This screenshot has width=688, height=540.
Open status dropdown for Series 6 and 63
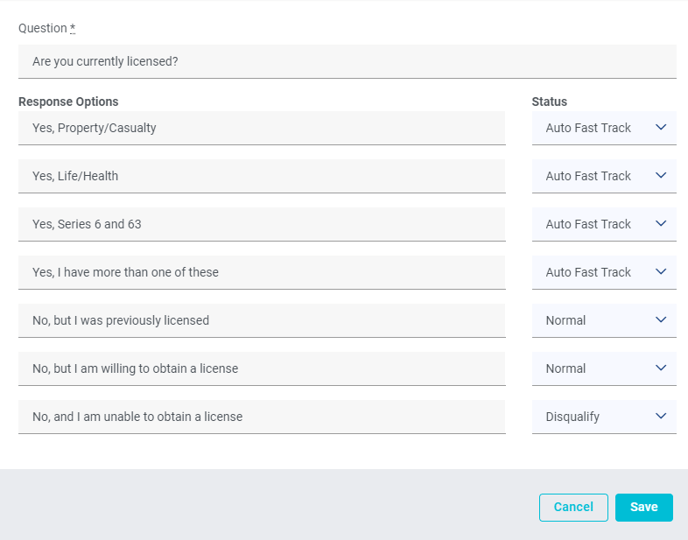click(x=604, y=224)
